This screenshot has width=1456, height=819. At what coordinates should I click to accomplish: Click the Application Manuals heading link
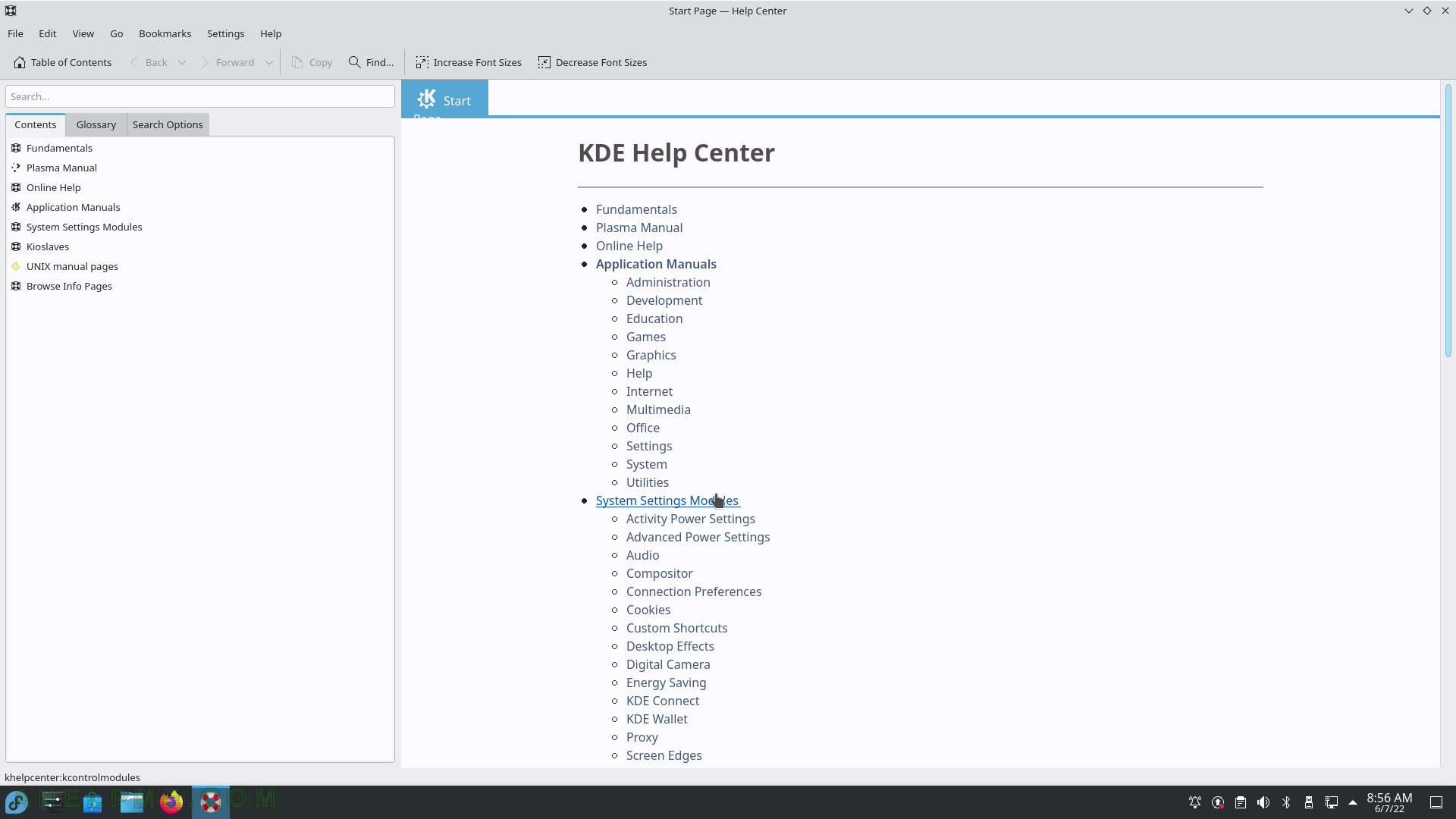[x=656, y=264]
